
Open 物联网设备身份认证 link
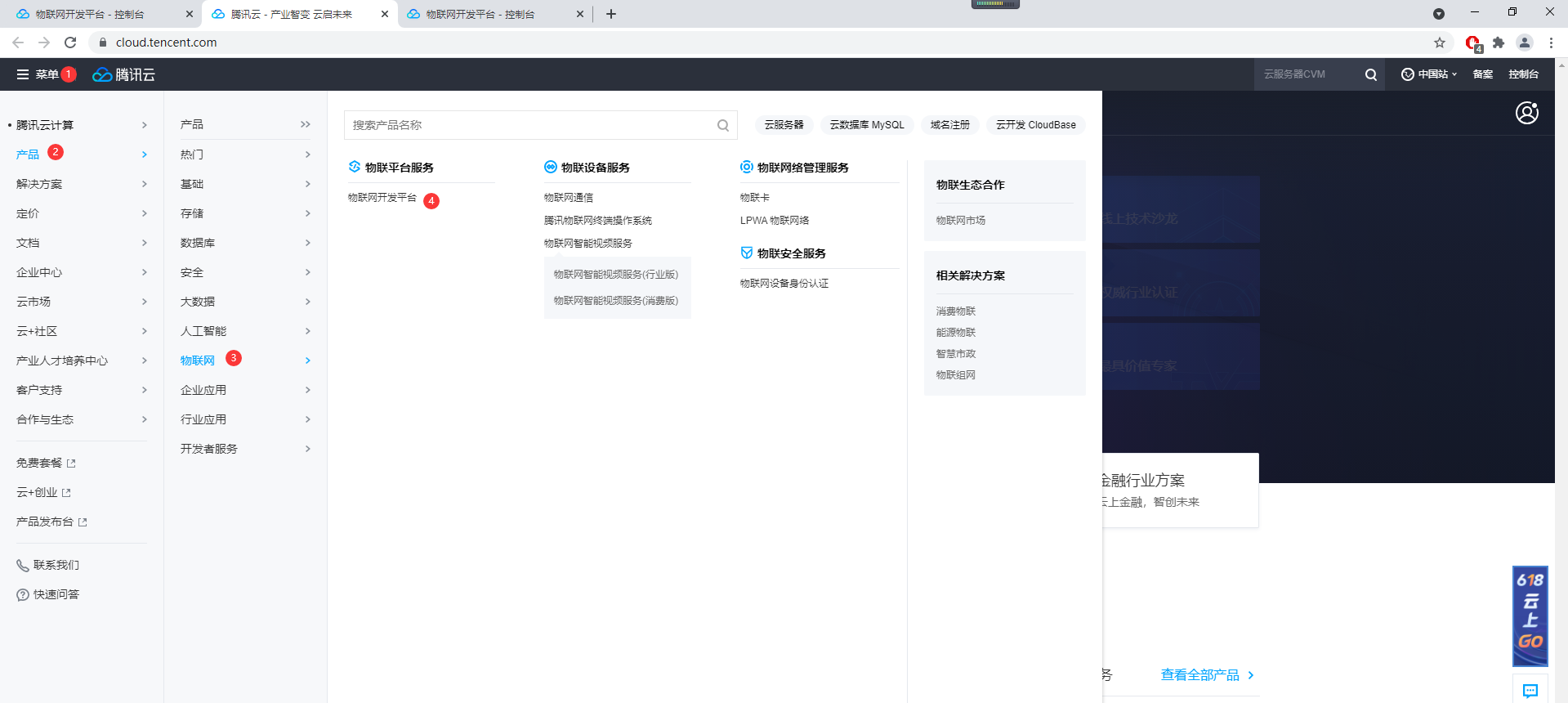click(x=784, y=284)
